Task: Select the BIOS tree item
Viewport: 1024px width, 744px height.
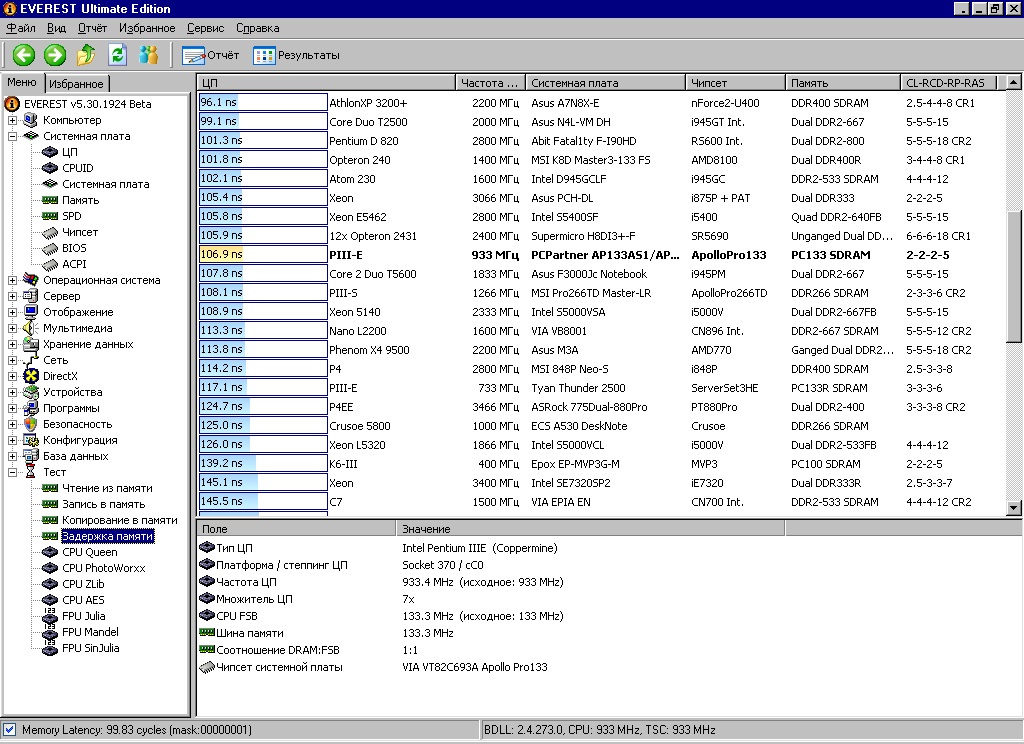Action: (x=74, y=248)
